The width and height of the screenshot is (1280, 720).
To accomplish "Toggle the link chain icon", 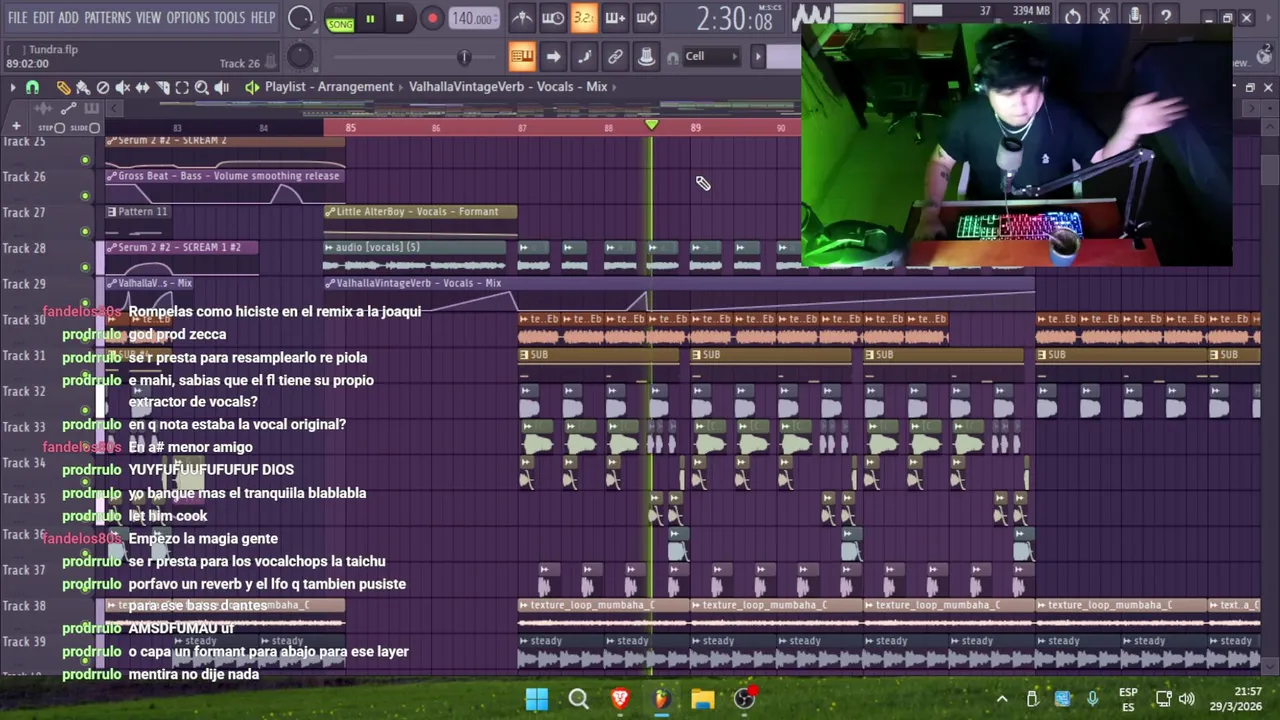I will [x=615, y=56].
